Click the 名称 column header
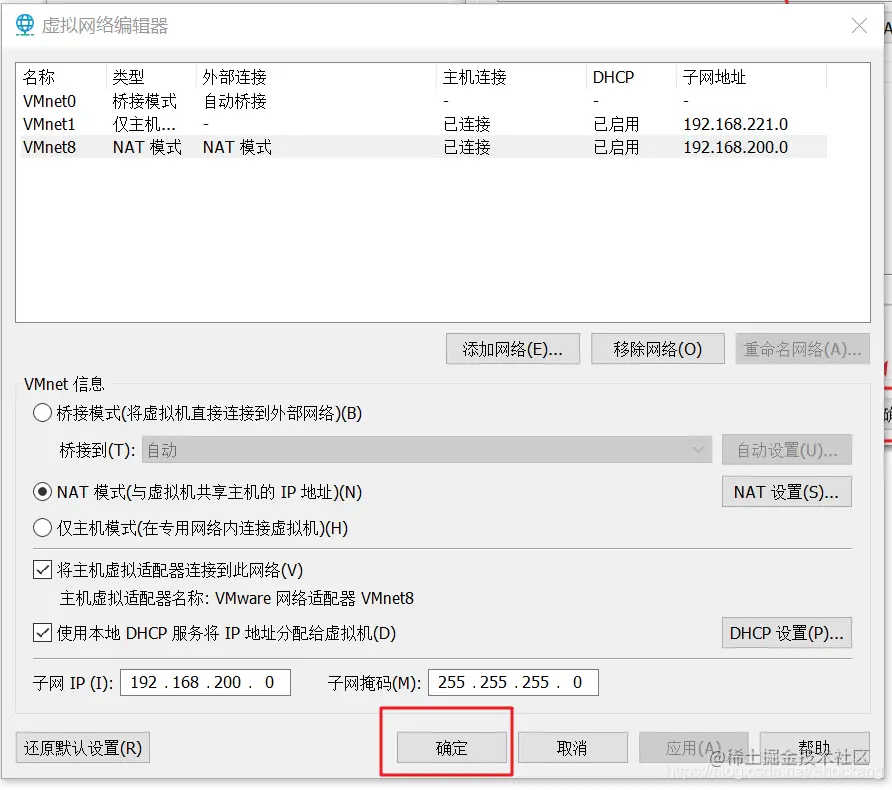892x790 pixels. pyautogui.click(x=63, y=77)
